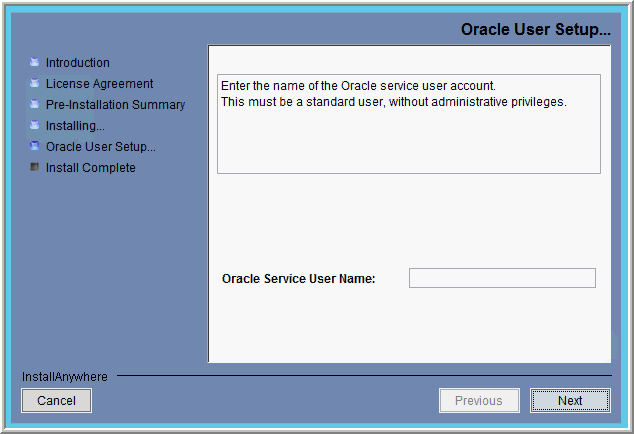Select the Oracle User Setup... step label

(101, 146)
